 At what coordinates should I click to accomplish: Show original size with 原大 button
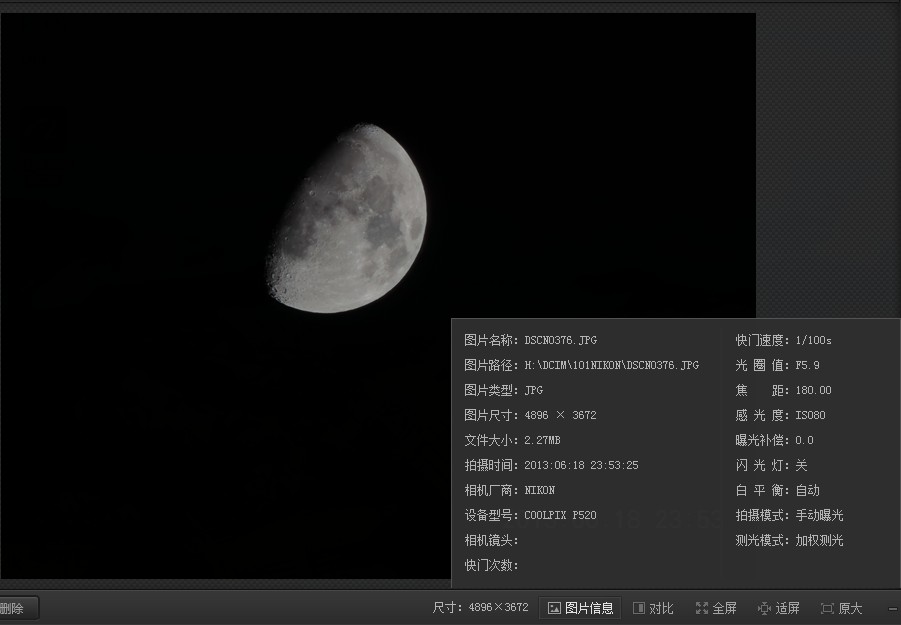[842, 608]
